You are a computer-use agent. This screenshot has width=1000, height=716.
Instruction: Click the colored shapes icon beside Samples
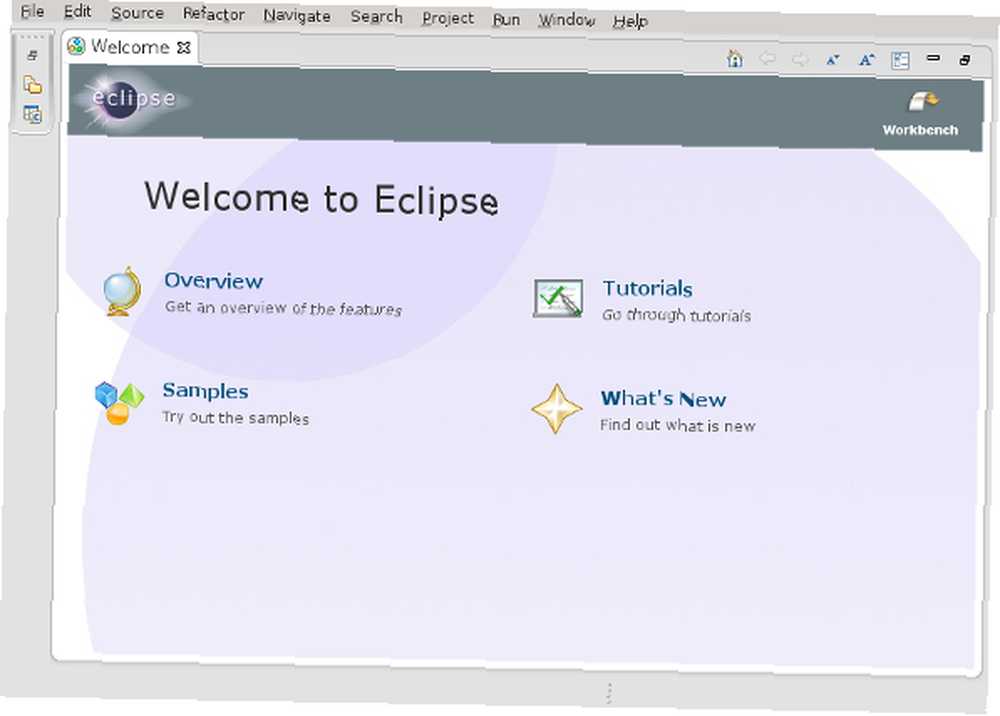119,402
